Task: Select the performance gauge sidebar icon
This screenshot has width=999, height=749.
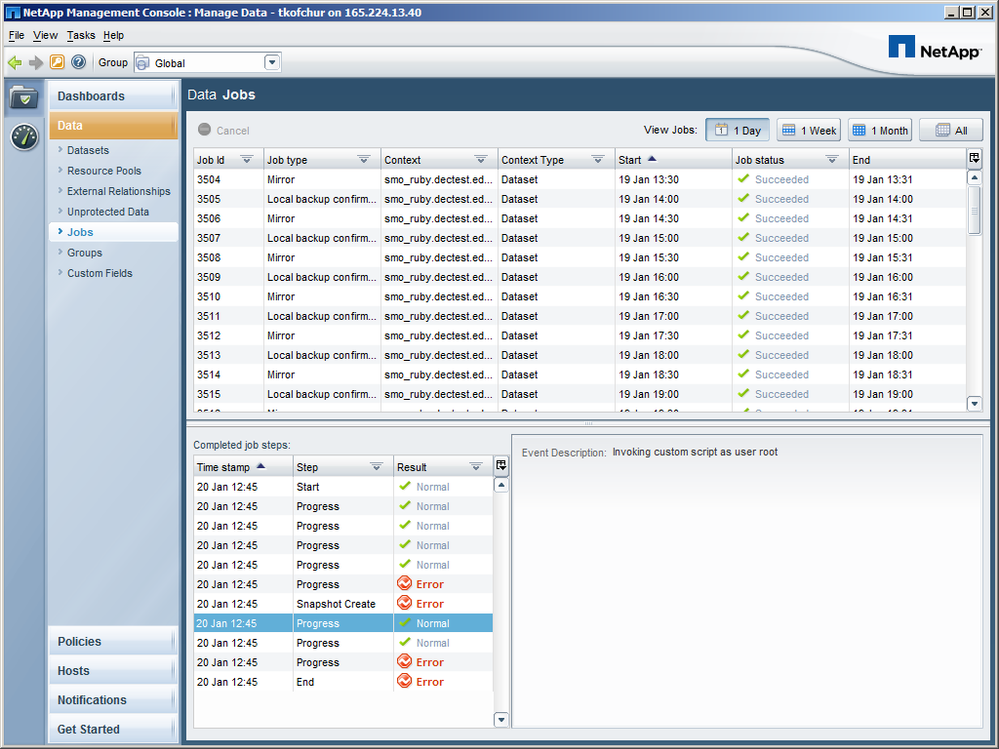Action: (x=24, y=137)
